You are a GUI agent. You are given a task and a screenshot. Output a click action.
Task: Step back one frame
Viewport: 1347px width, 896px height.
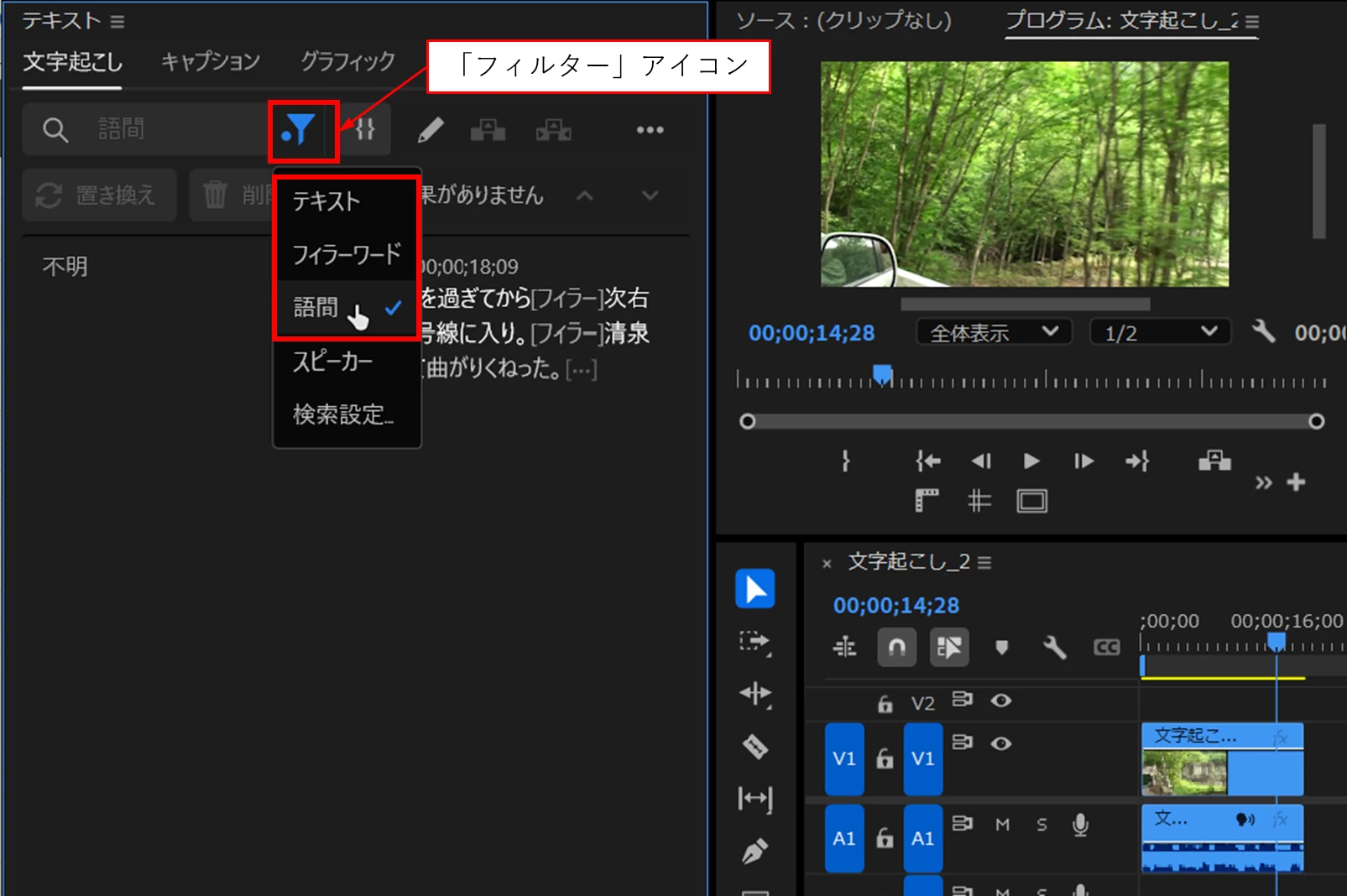tap(981, 461)
